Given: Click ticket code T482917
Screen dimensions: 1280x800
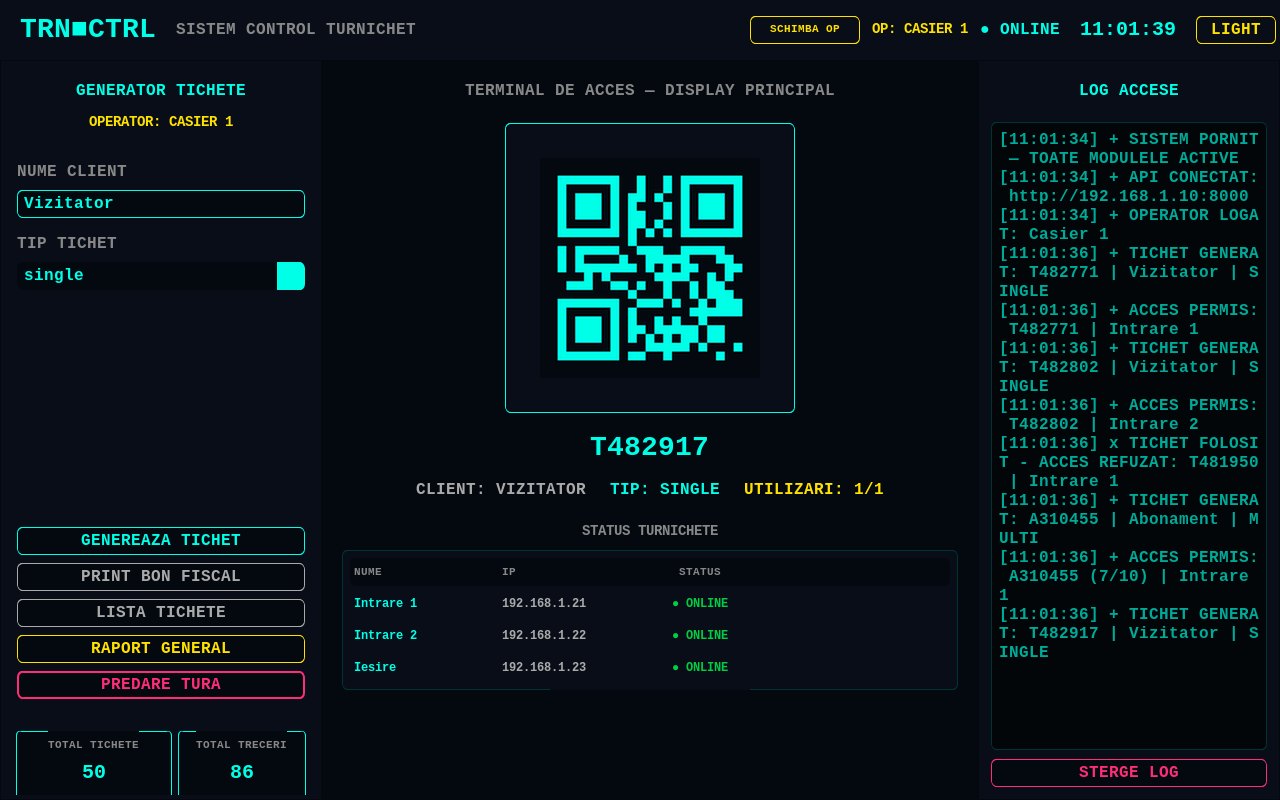Looking at the screenshot, I should pyautogui.click(x=650, y=447).
